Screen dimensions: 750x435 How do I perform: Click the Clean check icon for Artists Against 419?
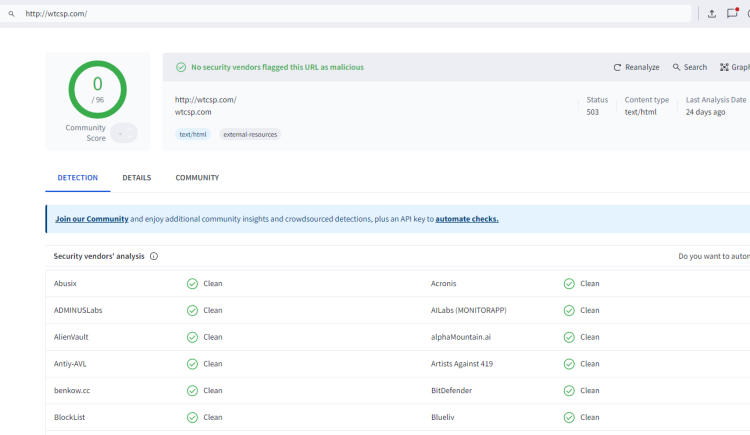569,364
